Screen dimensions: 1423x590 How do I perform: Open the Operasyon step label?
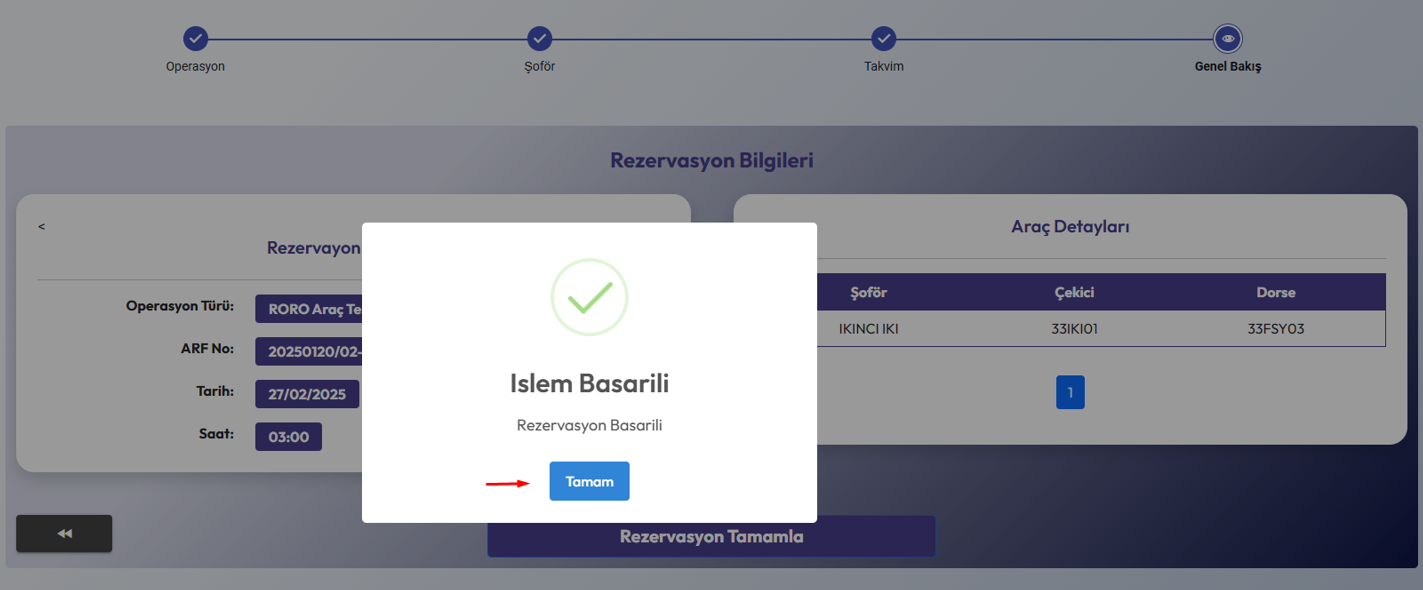[195, 67]
